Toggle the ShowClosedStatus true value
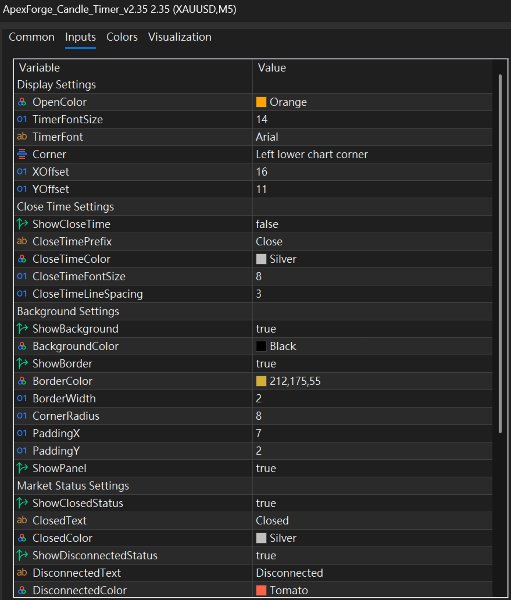This screenshot has width=511, height=600. pos(372,503)
